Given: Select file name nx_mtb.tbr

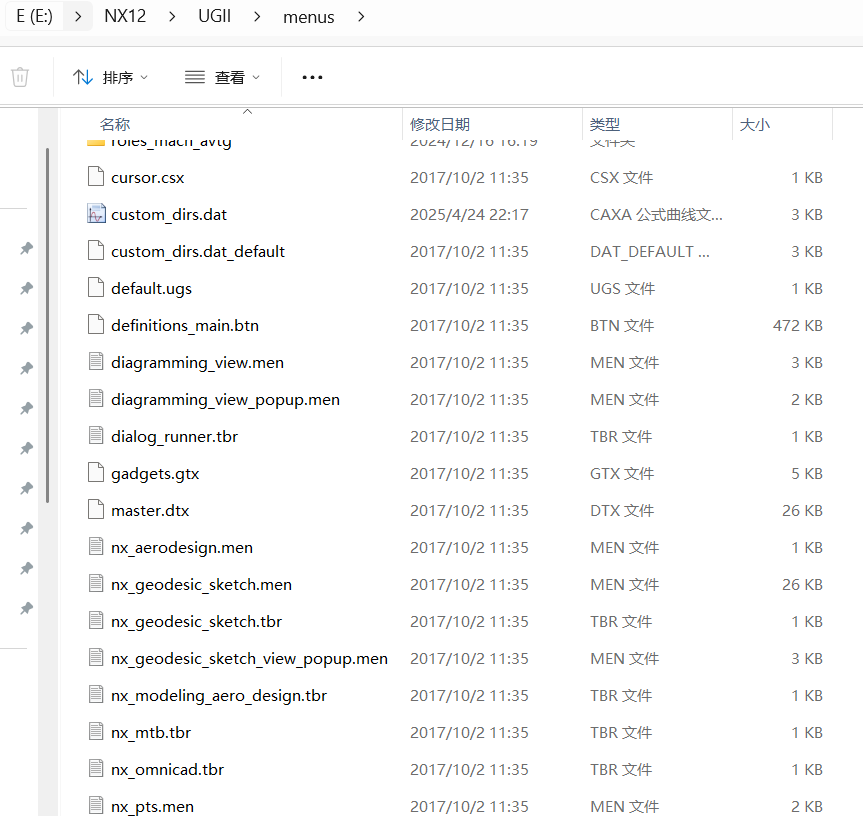Looking at the screenshot, I should (x=151, y=733).
